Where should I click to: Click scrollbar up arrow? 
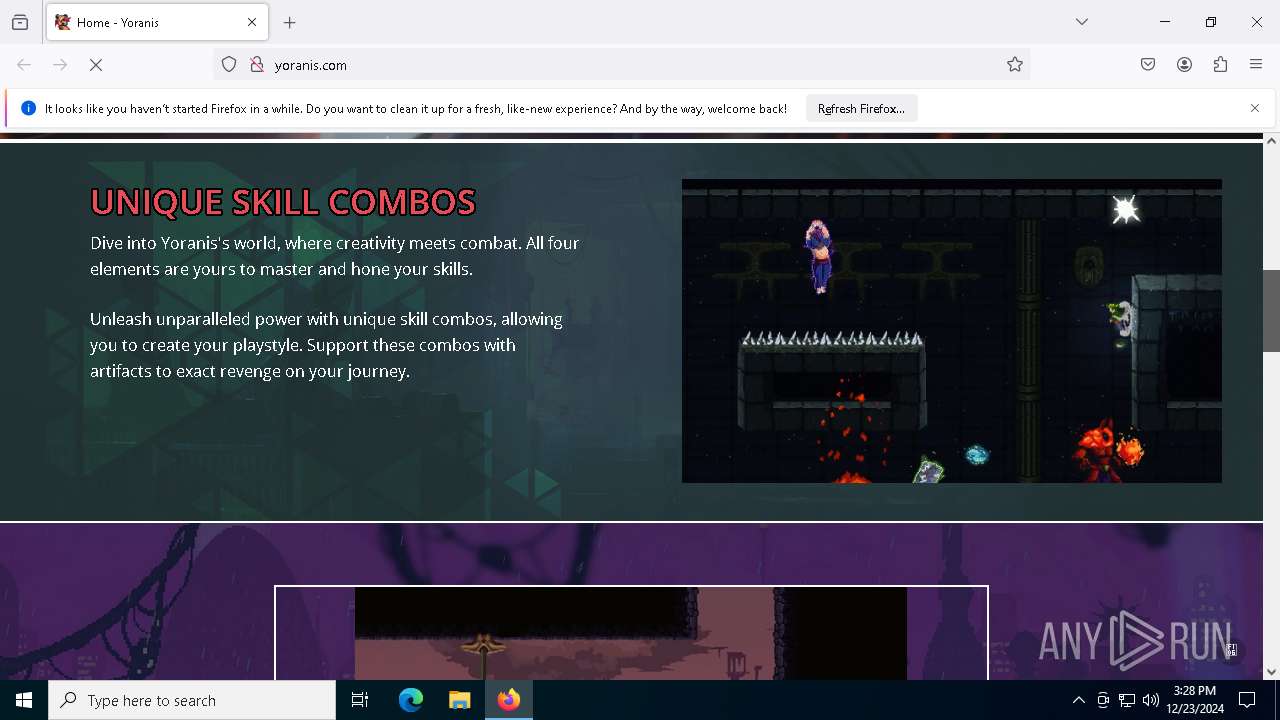1271,141
